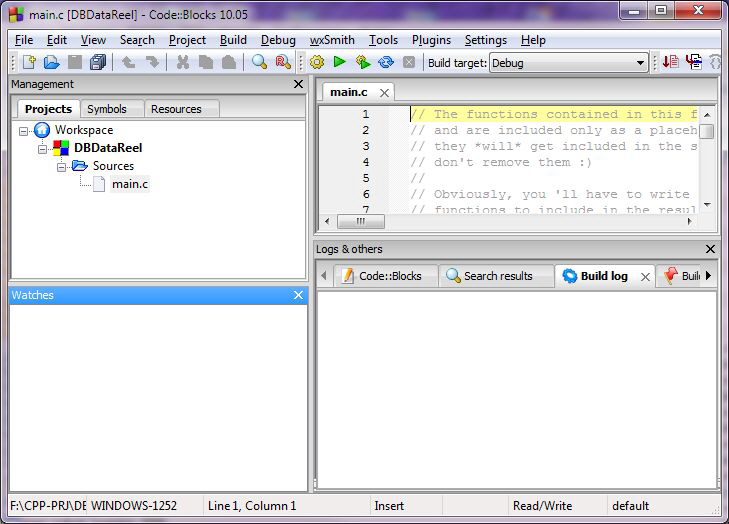The width and height of the screenshot is (729, 524).
Task: Open the Debug menu
Action: pos(278,40)
